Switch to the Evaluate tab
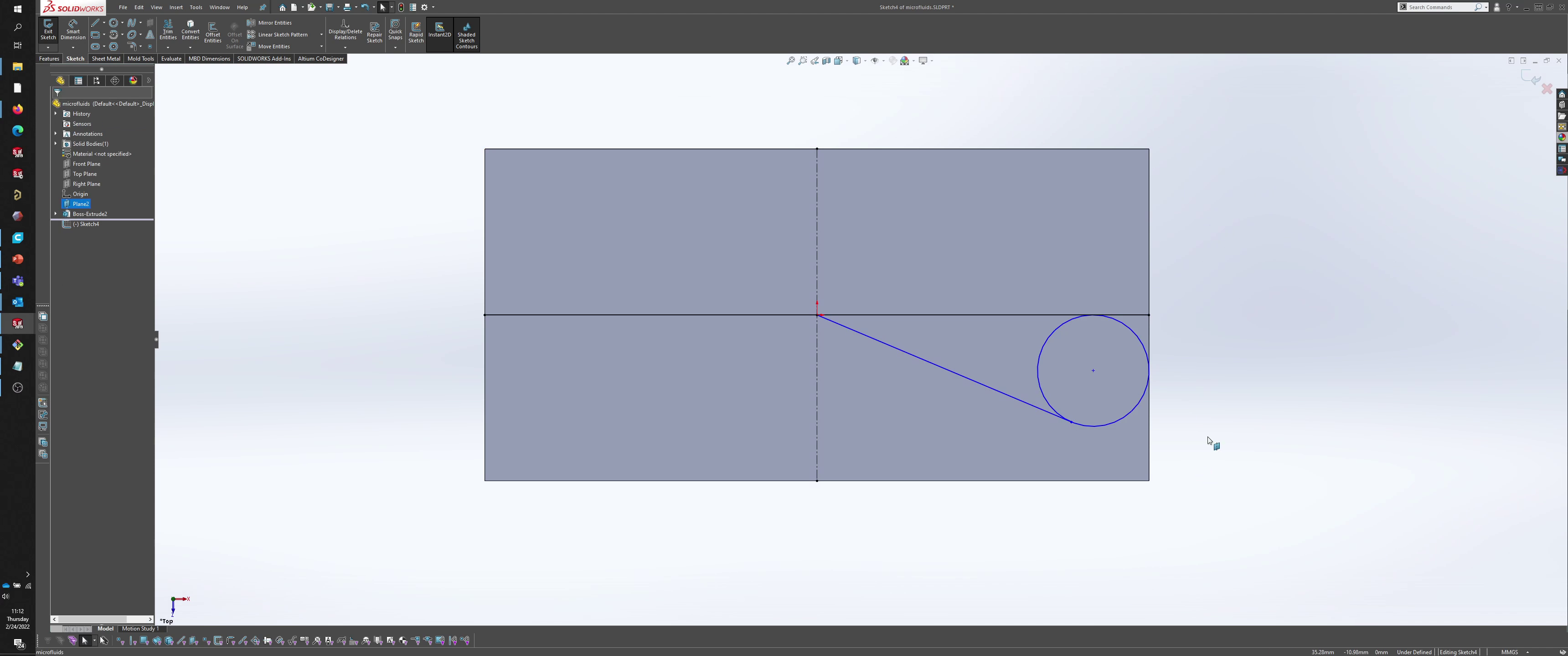Image resolution: width=1568 pixels, height=656 pixels. click(171, 58)
